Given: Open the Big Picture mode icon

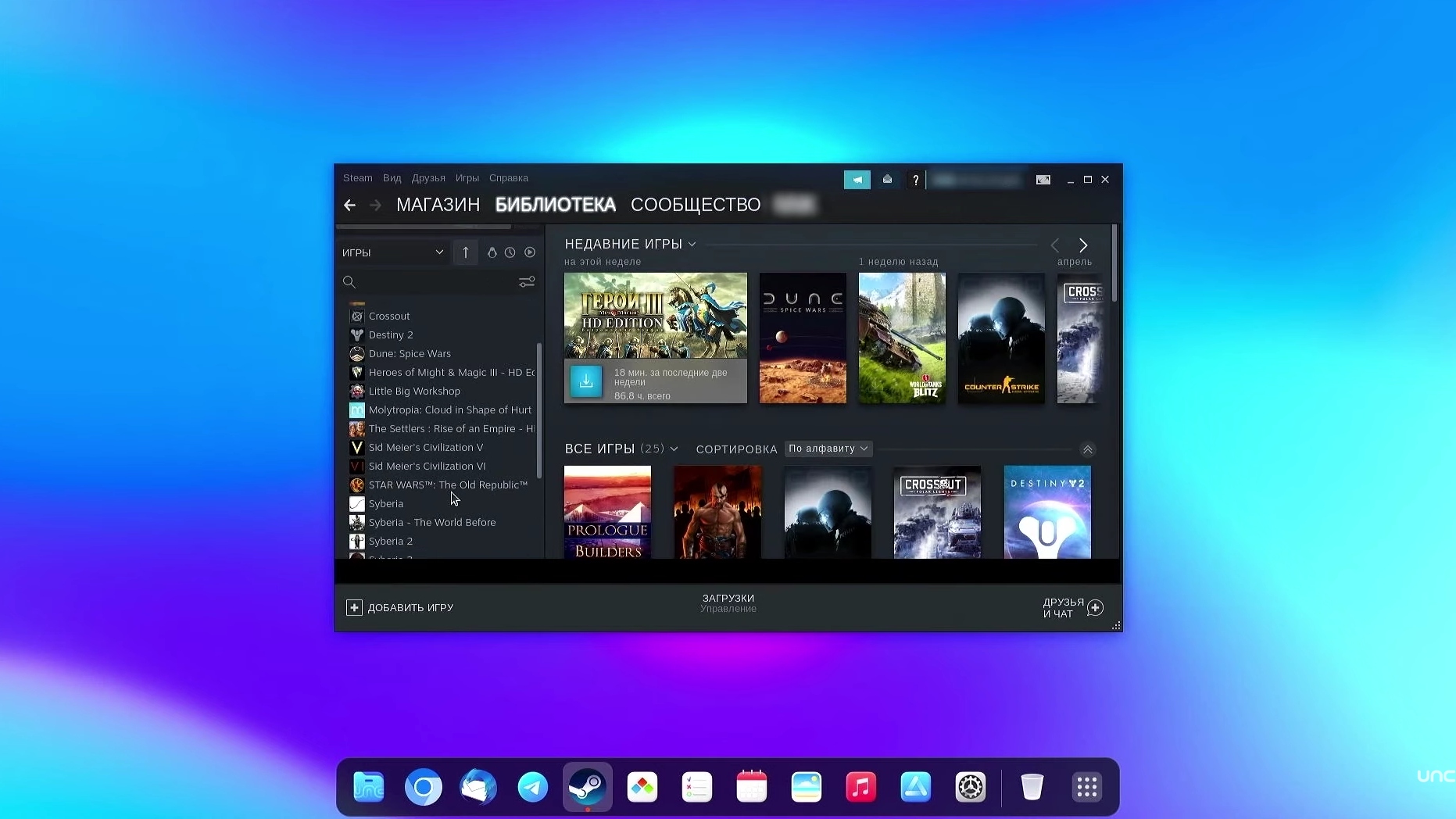Looking at the screenshot, I should coord(1043,180).
